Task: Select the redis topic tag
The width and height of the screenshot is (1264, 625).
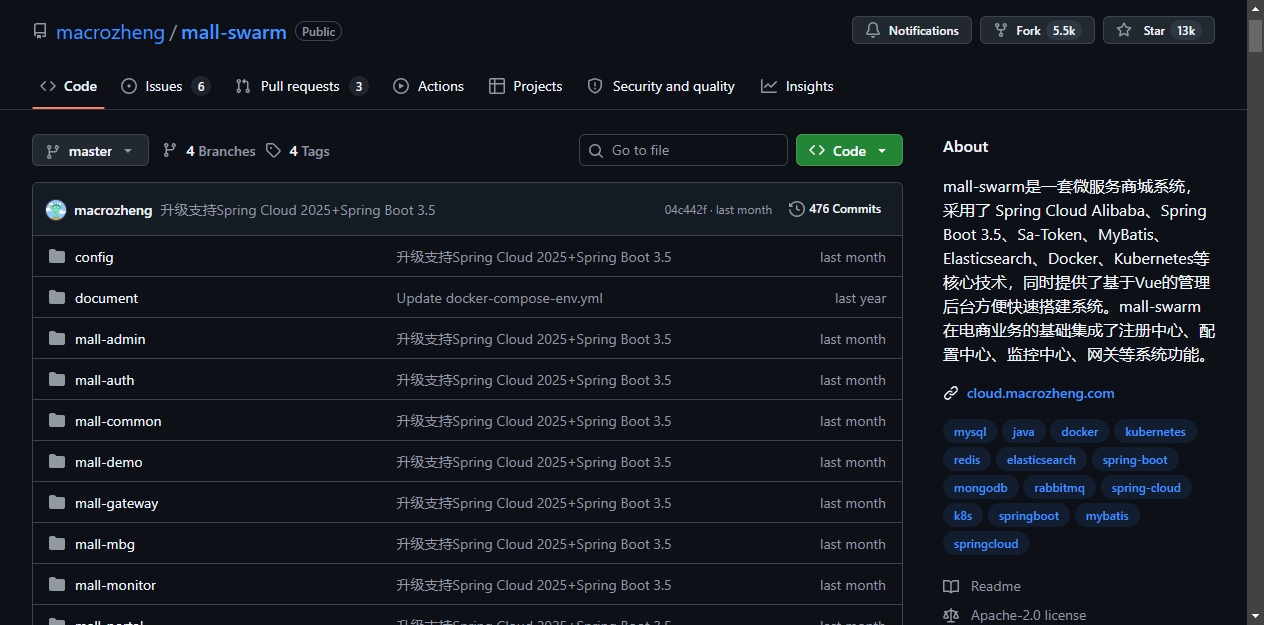Action: (967, 460)
